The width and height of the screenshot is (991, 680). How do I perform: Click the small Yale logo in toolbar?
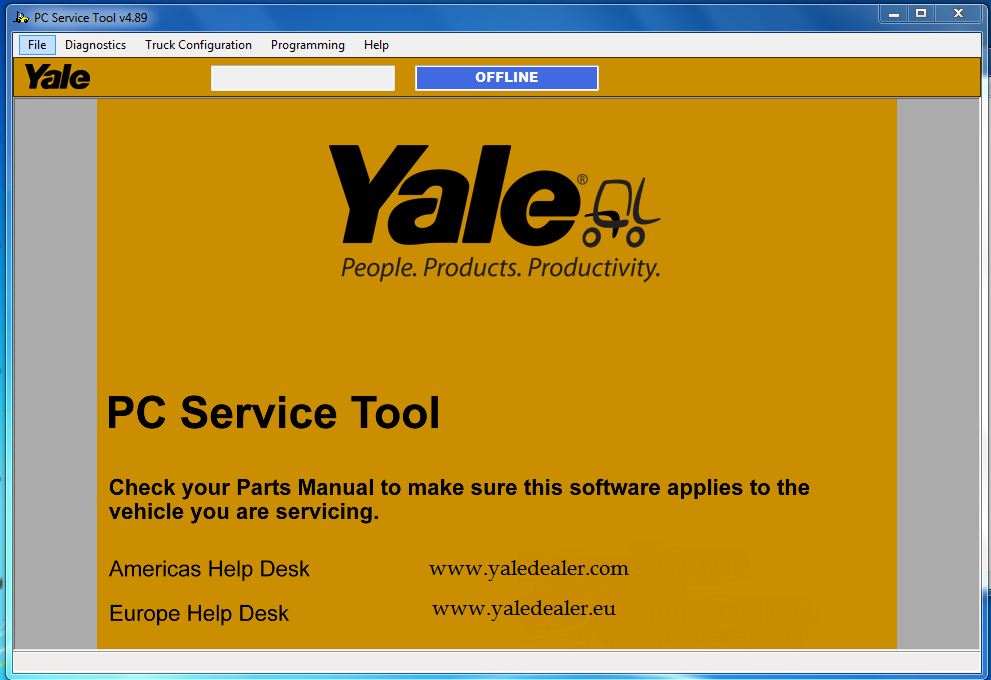[x=58, y=77]
